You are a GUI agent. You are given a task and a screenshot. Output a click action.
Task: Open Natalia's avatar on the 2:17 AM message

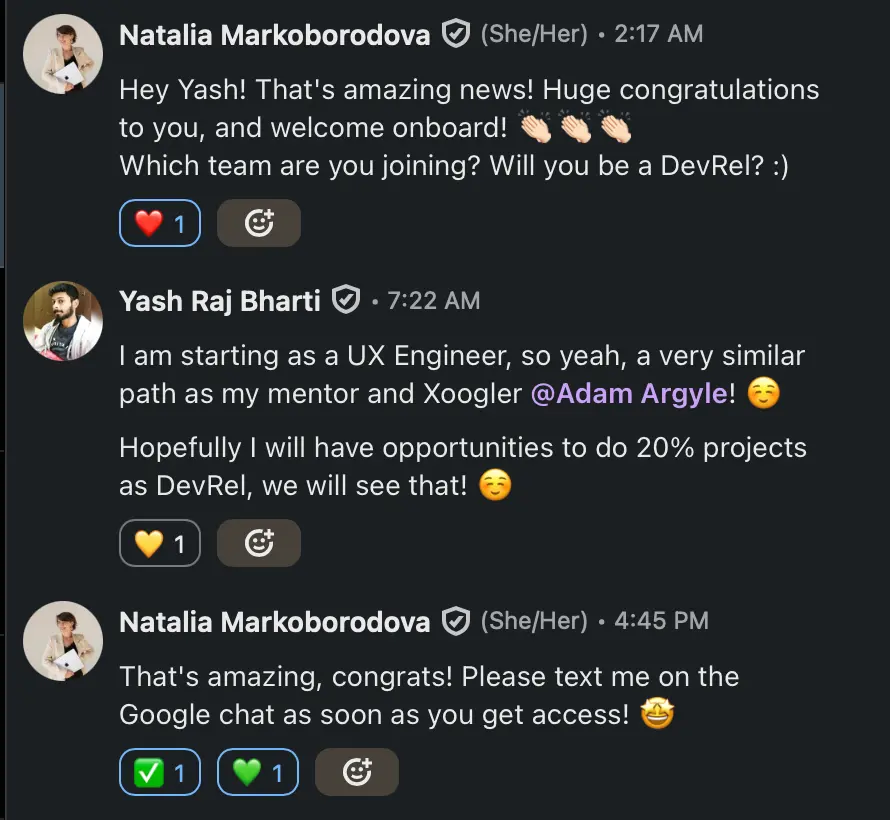[x=63, y=55]
